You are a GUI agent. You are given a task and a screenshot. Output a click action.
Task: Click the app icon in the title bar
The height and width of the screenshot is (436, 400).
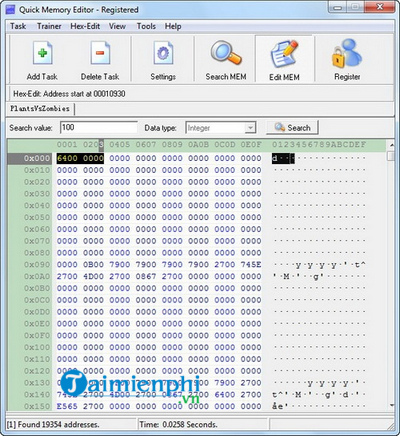tap(10, 10)
